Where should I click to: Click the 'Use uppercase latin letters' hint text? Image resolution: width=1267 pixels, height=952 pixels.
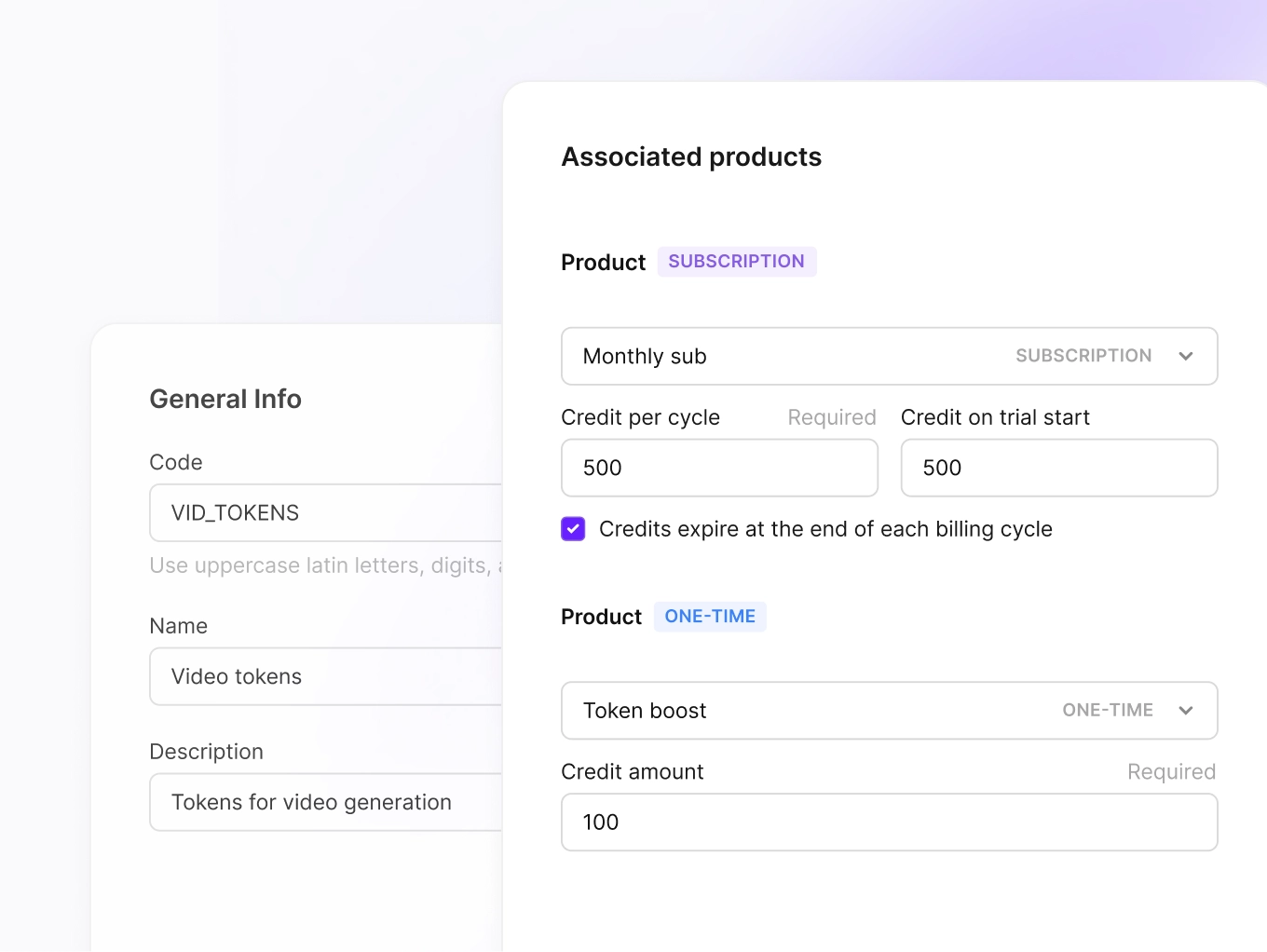(x=326, y=565)
